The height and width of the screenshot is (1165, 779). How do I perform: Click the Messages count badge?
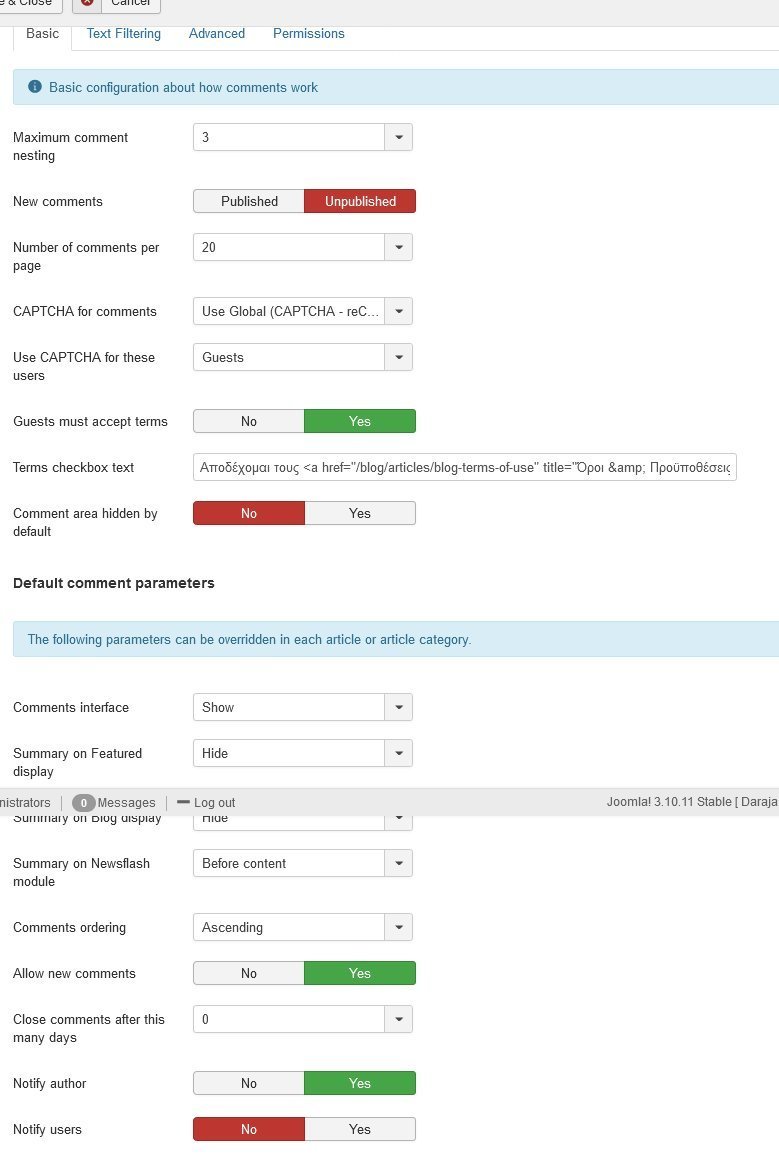click(84, 802)
